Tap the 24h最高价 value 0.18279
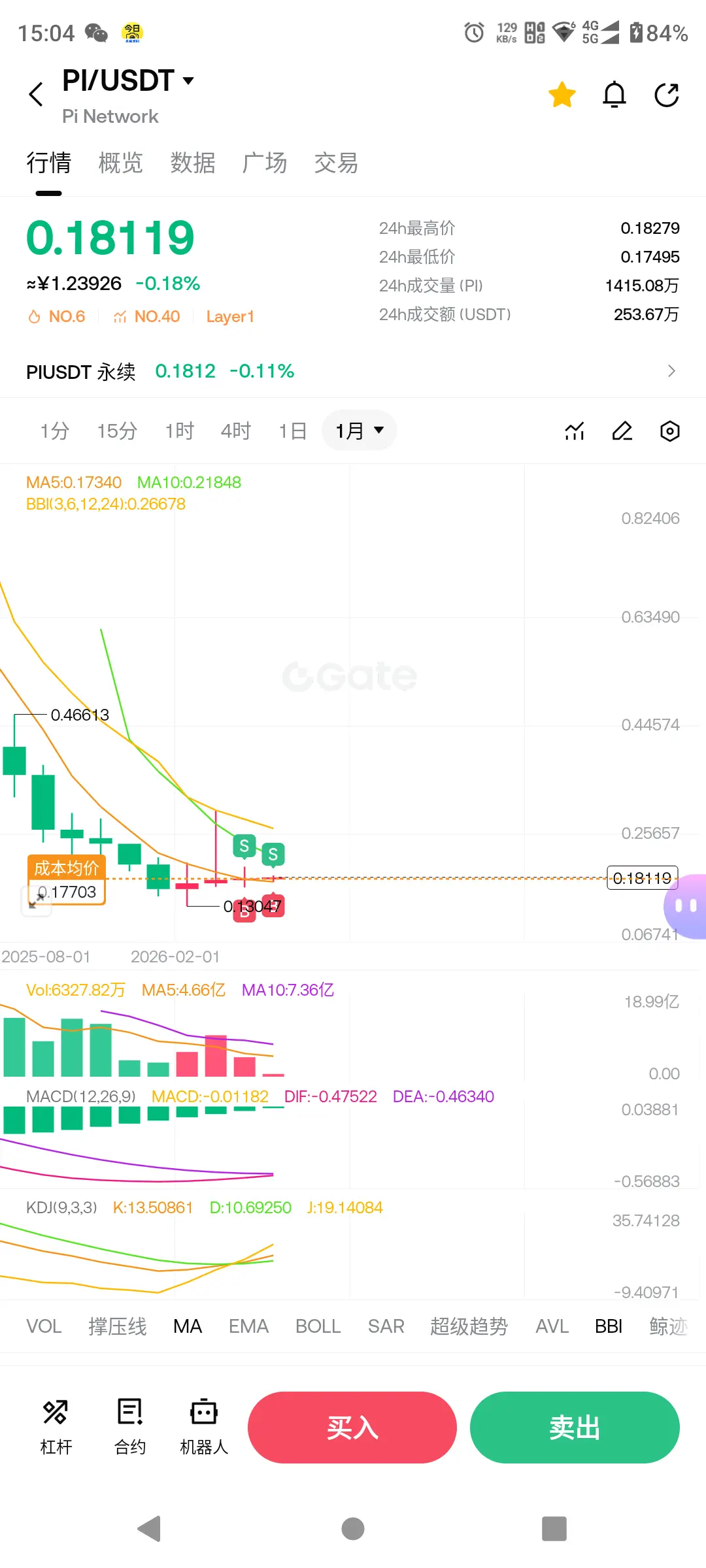The height and width of the screenshot is (1568, 706). pyautogui.click(x=650, y=228)
